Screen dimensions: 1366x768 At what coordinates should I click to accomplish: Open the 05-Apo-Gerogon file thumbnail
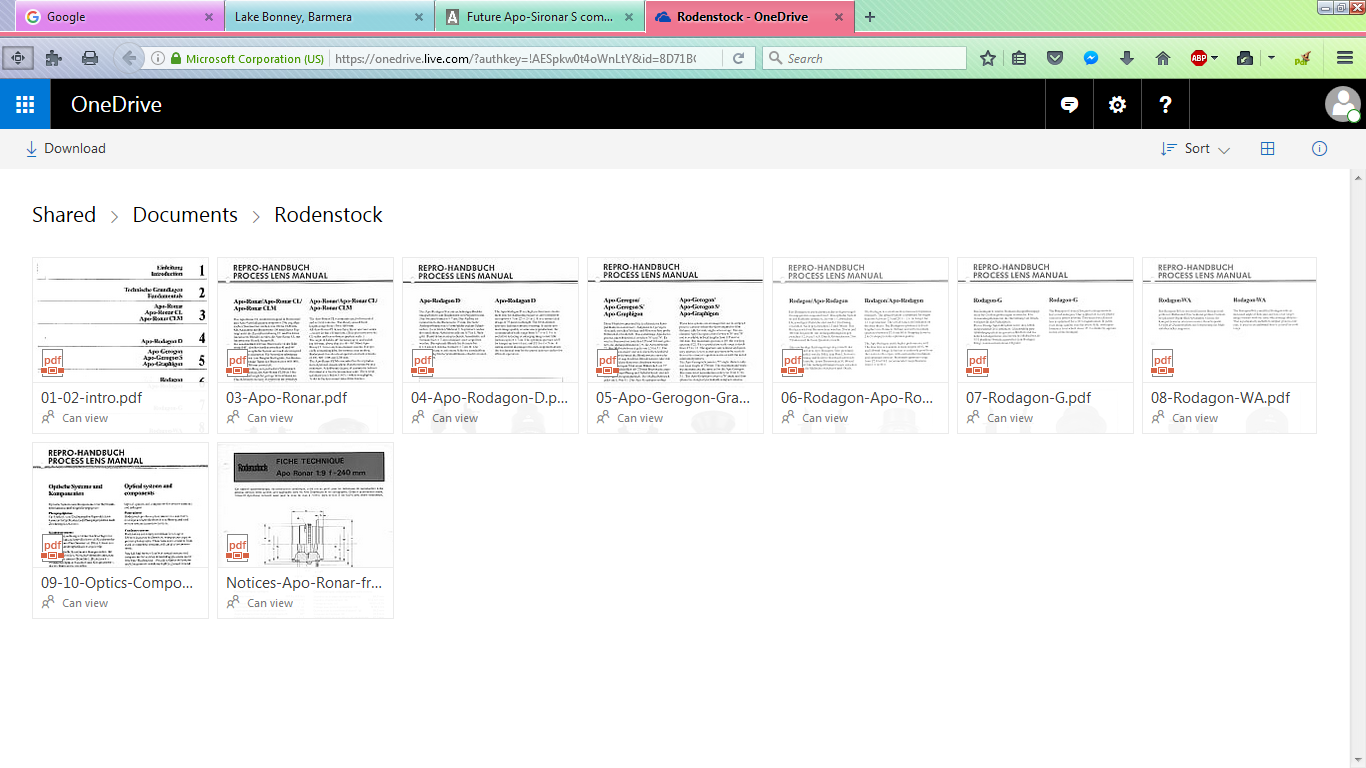click(x=675, y=320)
